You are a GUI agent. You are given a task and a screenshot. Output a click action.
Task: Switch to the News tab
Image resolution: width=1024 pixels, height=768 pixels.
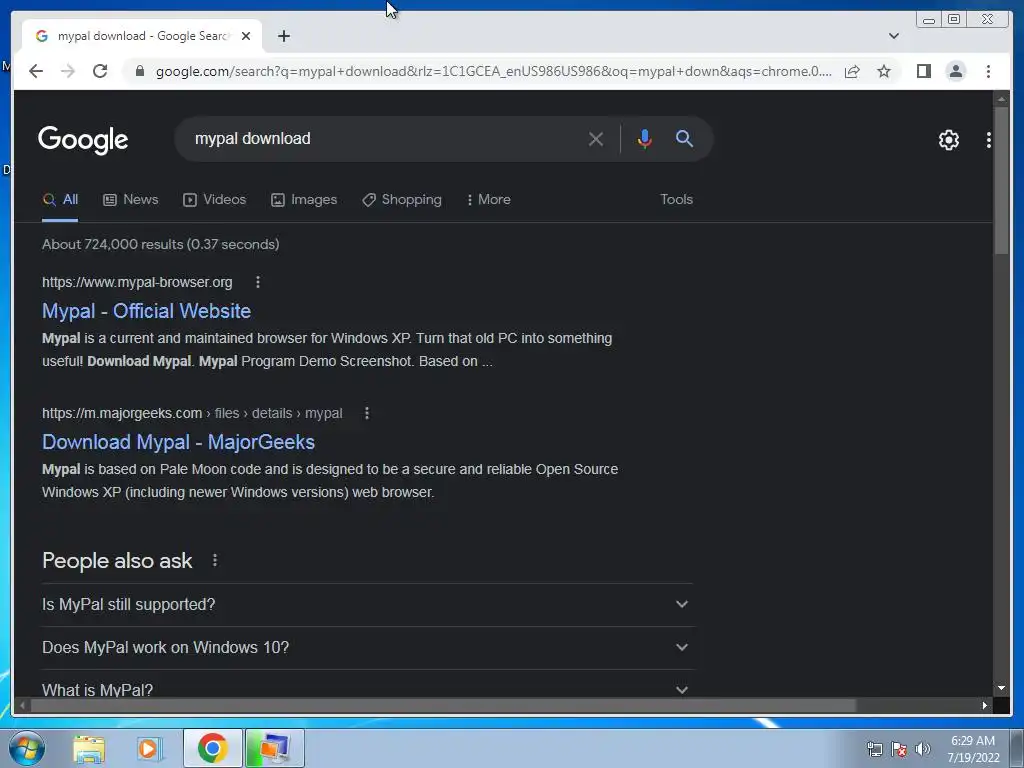(x=131, y=200)
